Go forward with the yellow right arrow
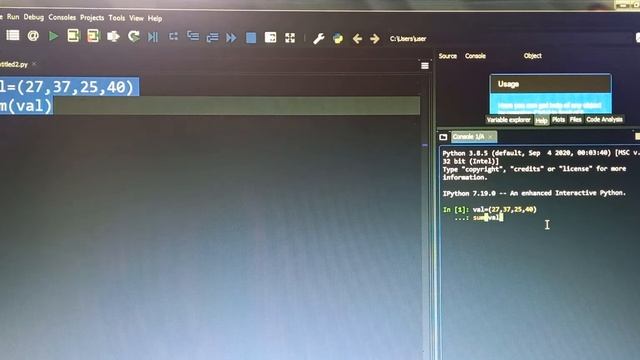 pos(375,39)
